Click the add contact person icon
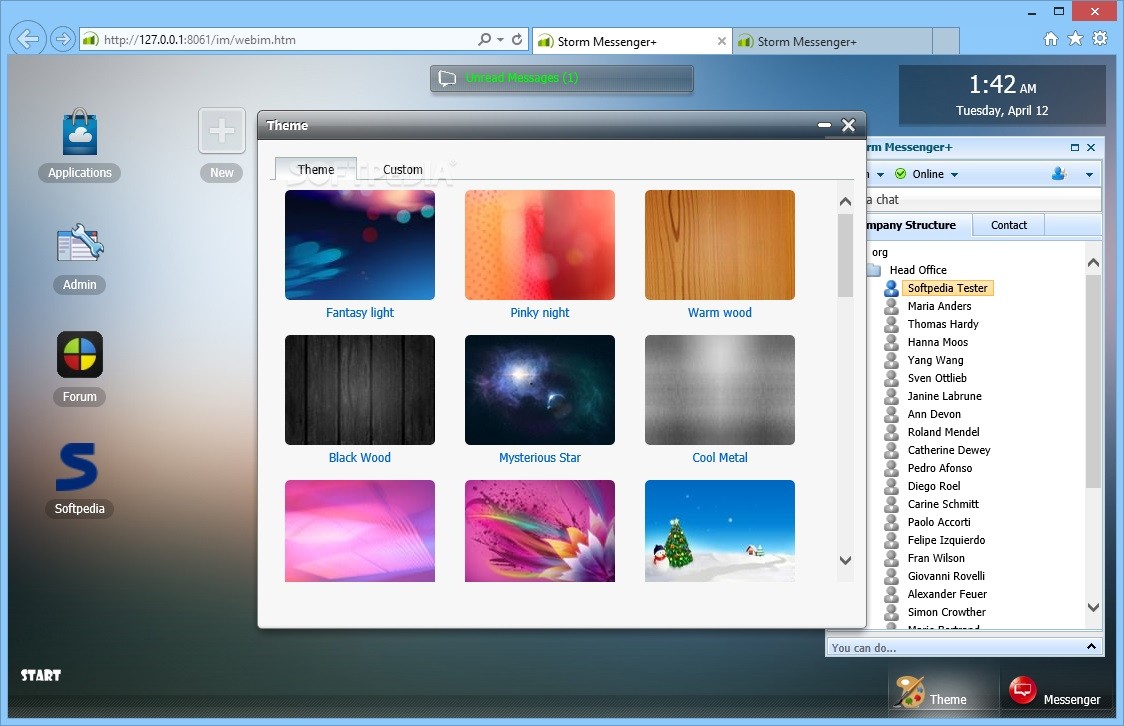The height and width of the screenshot is (726, 1124). click(1059, 173)
